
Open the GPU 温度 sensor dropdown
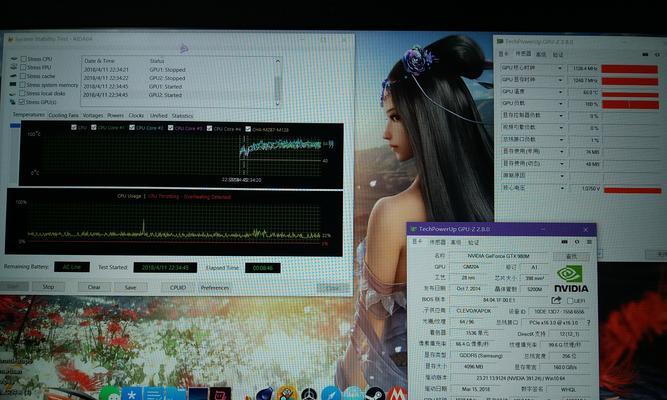pyautogui.click(x=560, y=92)
